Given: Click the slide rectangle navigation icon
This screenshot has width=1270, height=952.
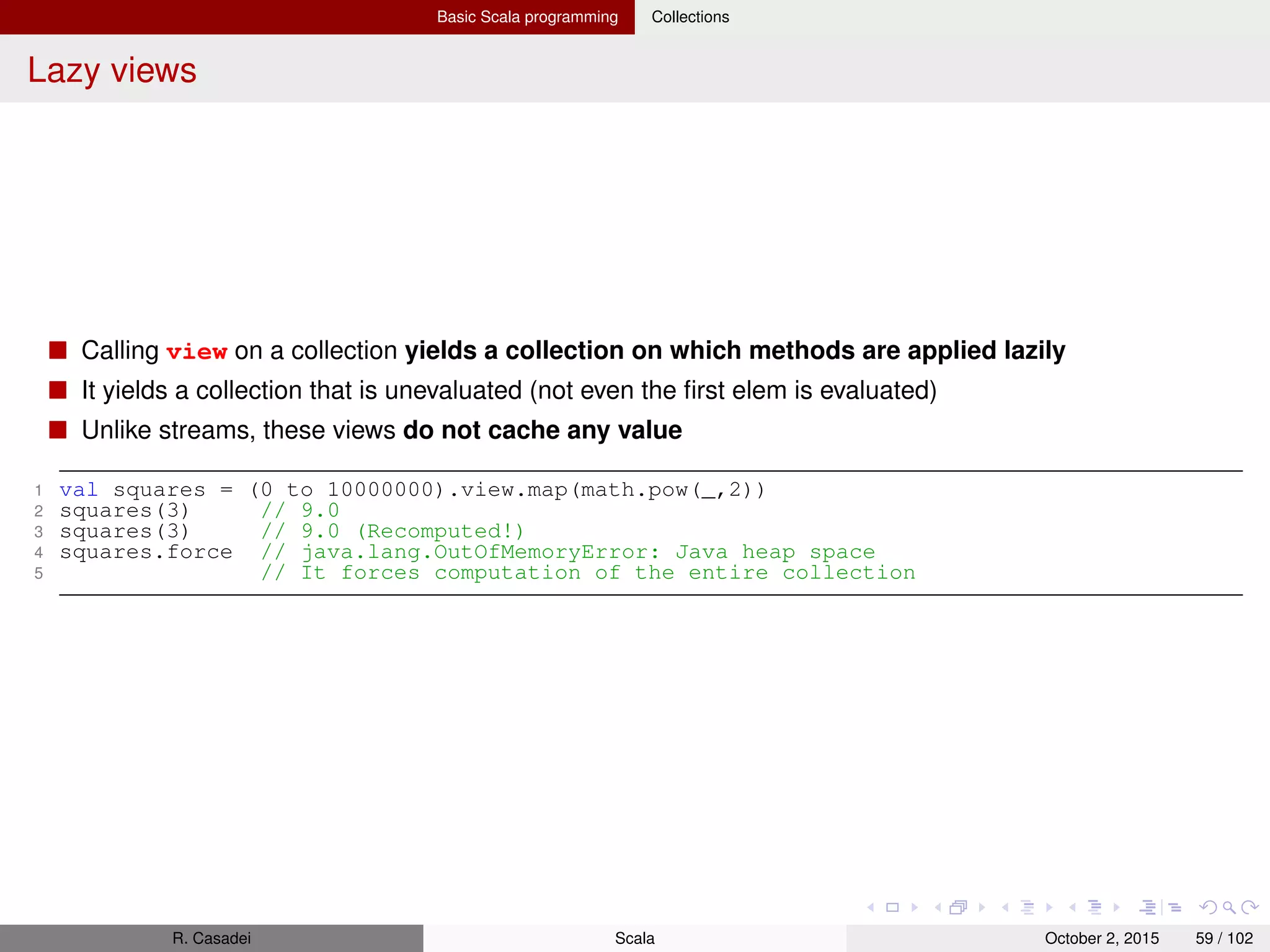Looking at the screenshot, I should 892,907.
